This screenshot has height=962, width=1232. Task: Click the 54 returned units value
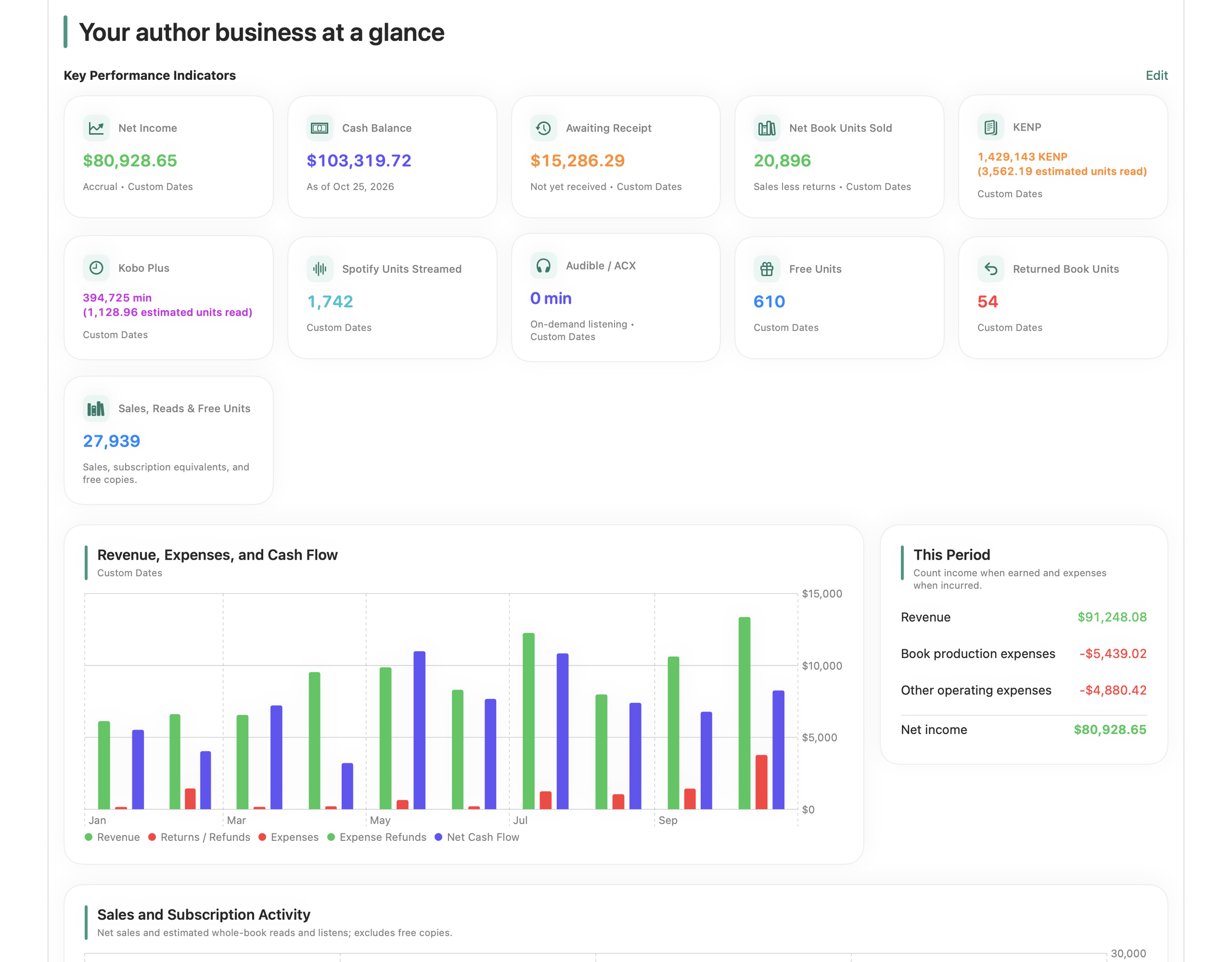[x=988, y=301]
